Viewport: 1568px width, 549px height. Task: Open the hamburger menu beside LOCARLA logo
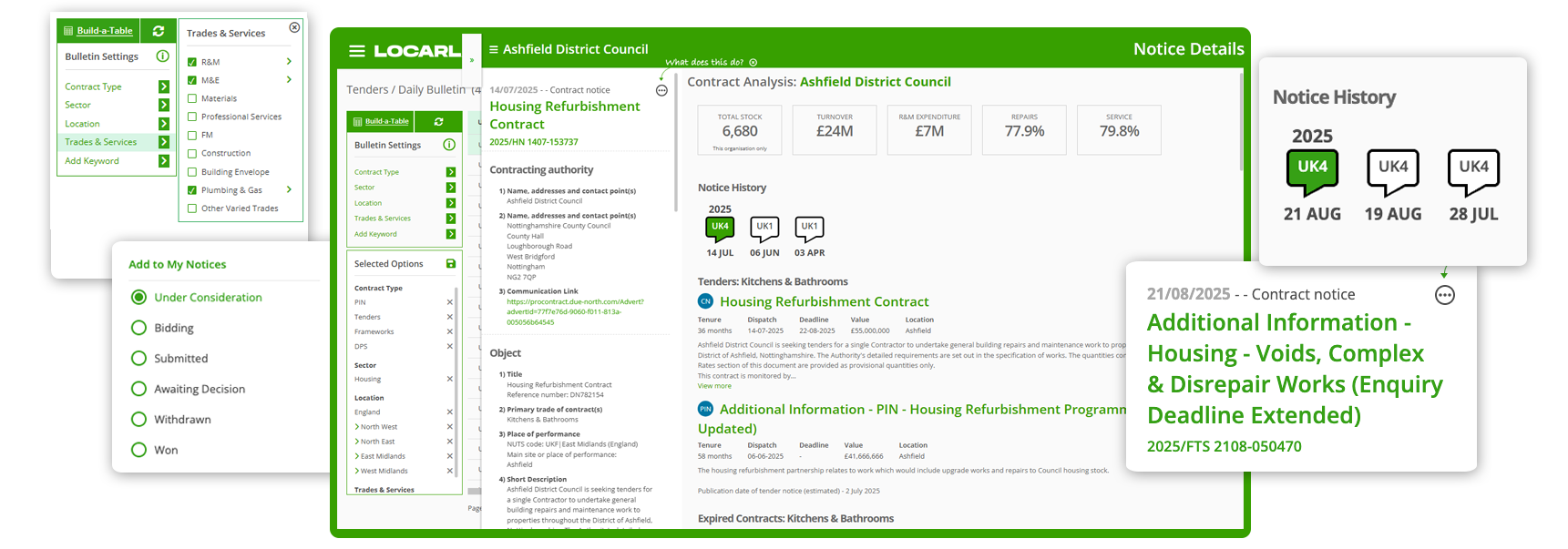[356, 51]
